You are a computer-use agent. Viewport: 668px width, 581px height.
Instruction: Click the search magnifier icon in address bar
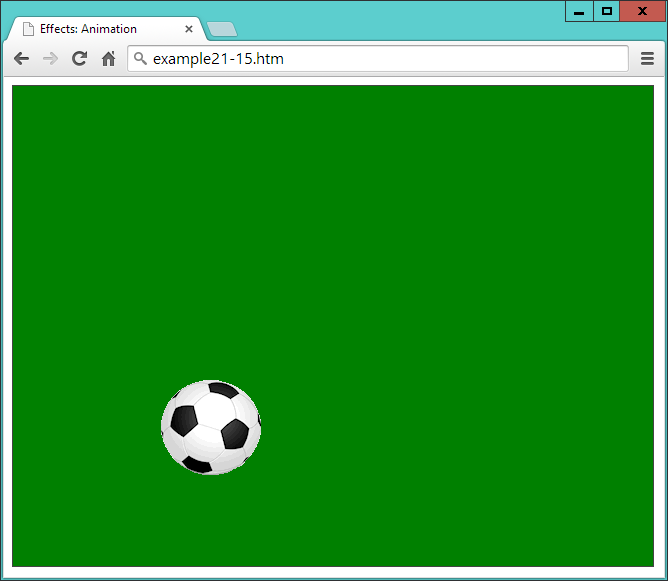coord(140,58)
